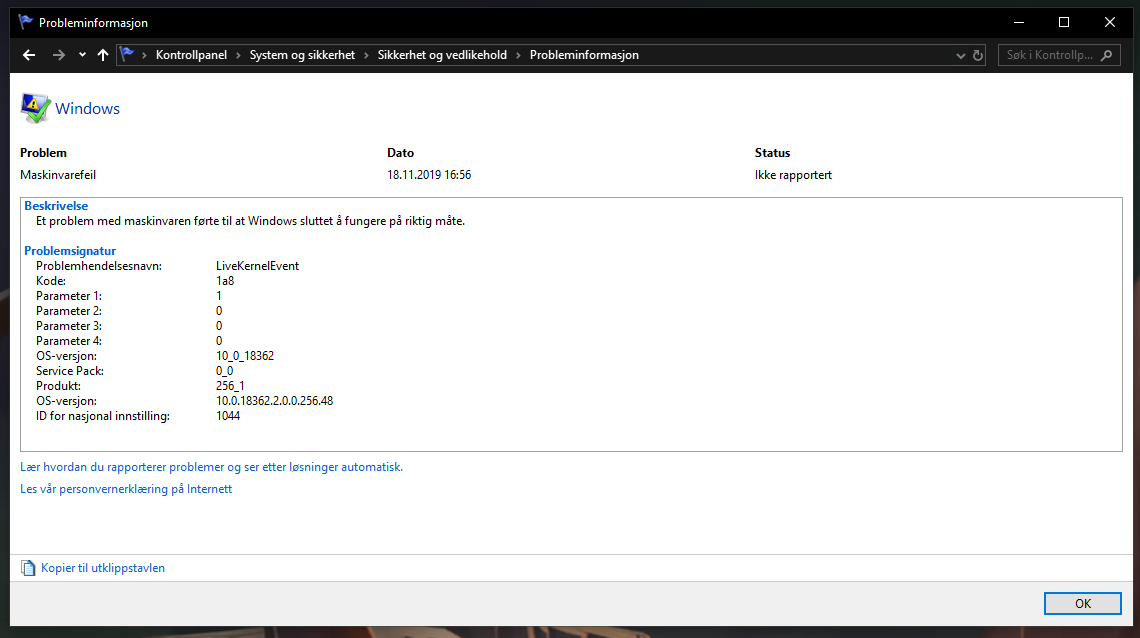This screenshot has width=1140, height=638.
Task: Expand the chevron after System og sikkerhet
Action: click(x=366, y=55)
